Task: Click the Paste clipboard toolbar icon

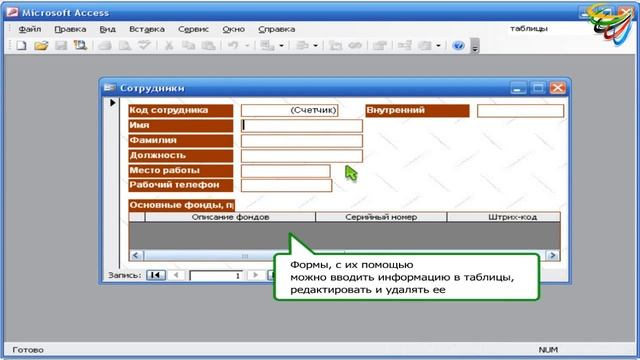Action: pyautogui.click(x=208, y=45)
